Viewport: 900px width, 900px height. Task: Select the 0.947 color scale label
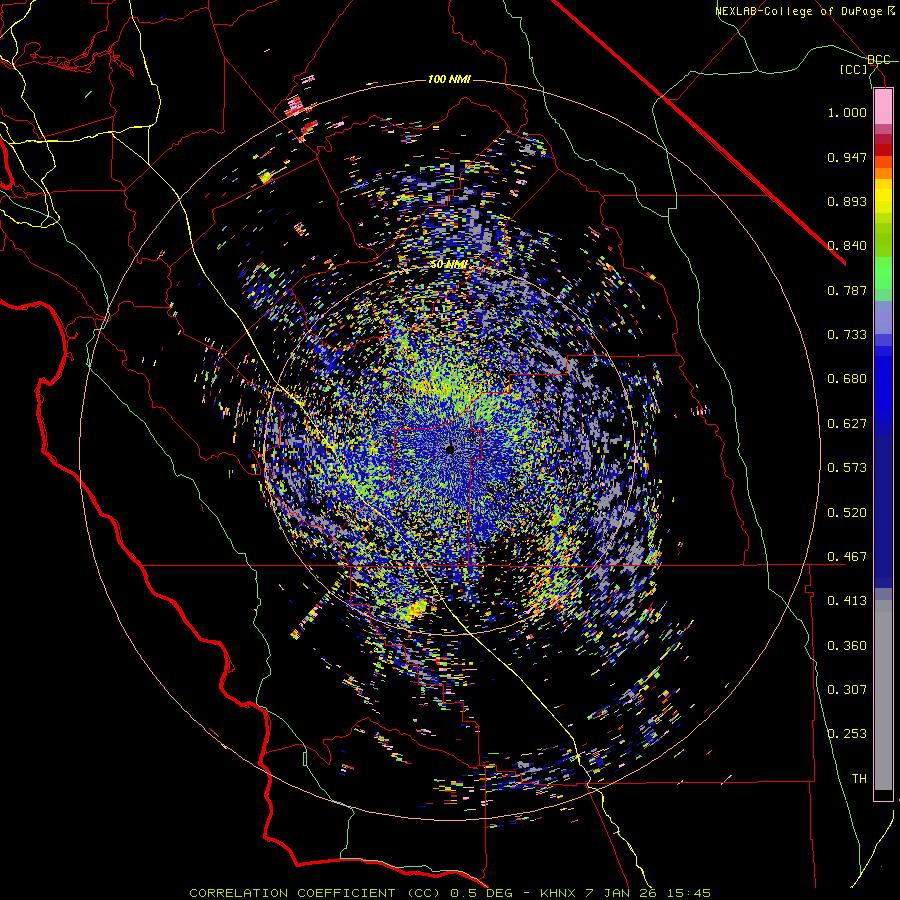847,157
